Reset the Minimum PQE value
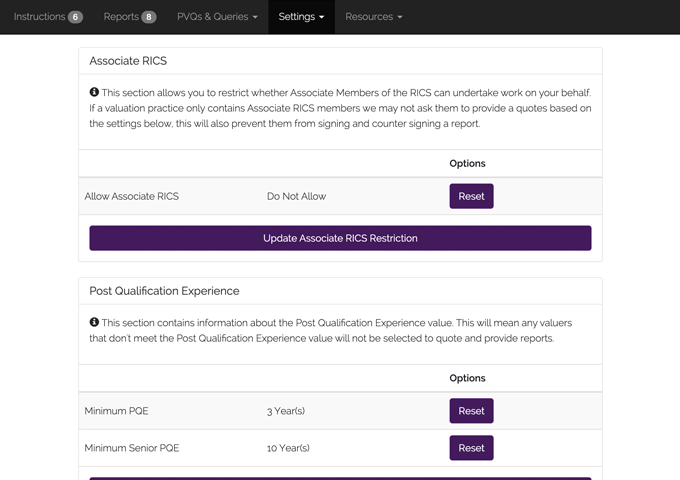The image size is (680, 480). click(471, 411)
